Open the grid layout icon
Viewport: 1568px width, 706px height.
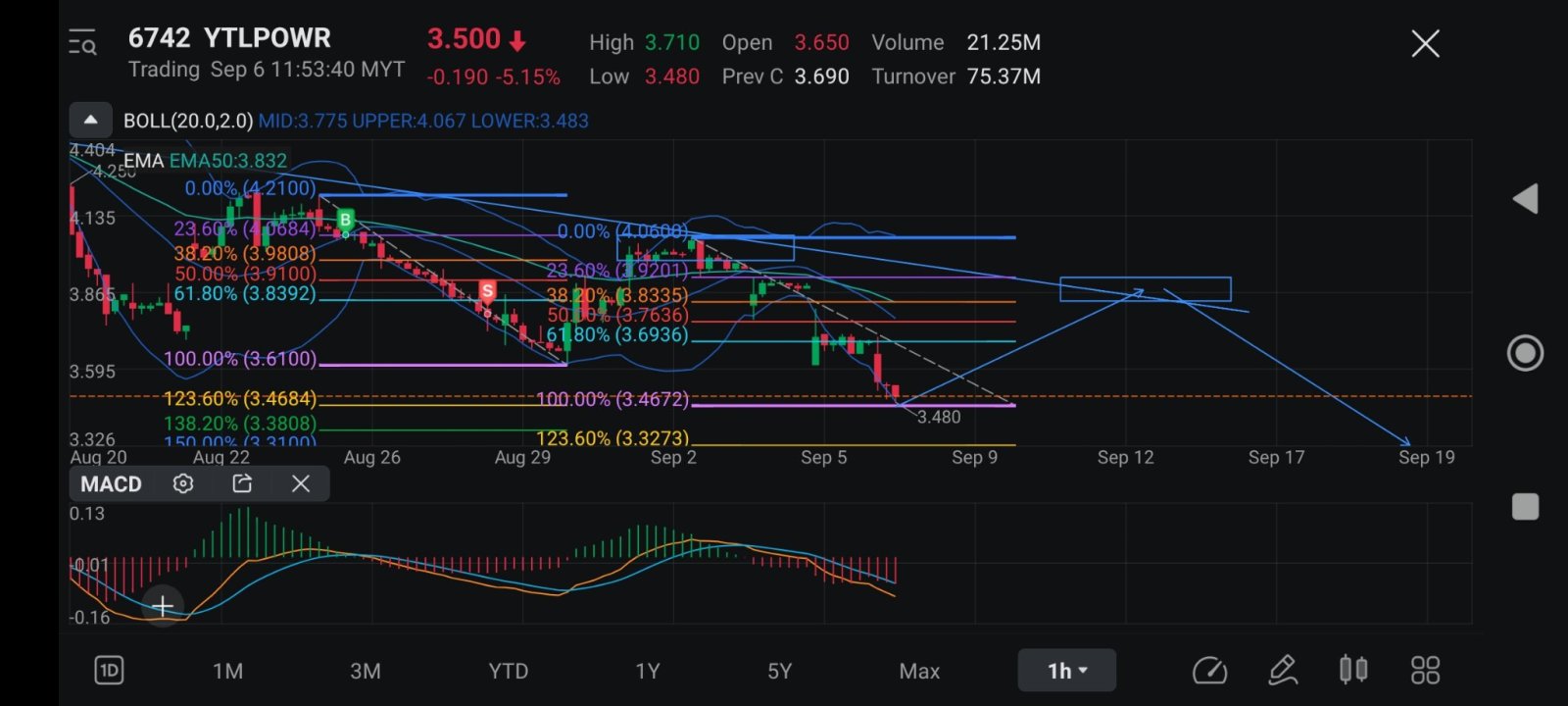[x=1425, y=671]
